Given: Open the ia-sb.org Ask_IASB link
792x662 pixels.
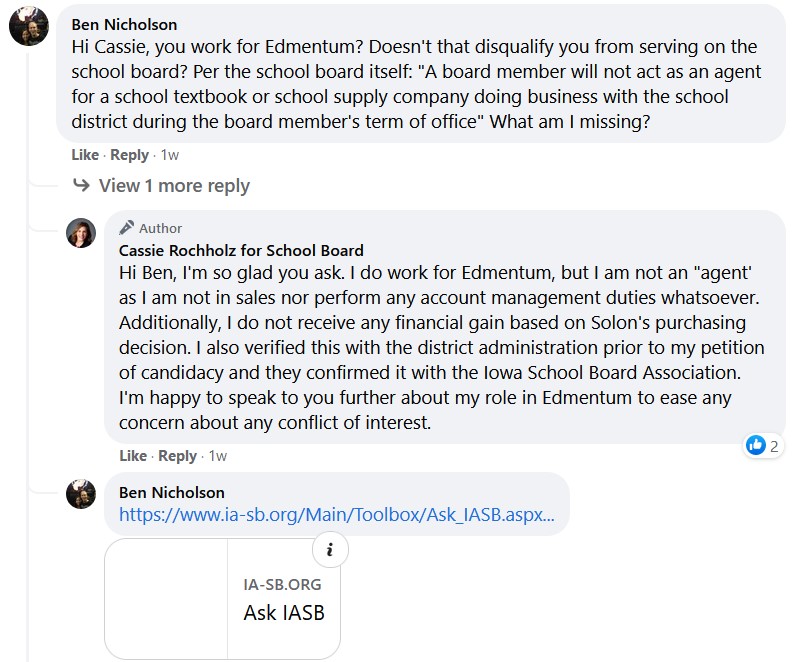Looking at the screenshot, I should click(x=336, y=516).
